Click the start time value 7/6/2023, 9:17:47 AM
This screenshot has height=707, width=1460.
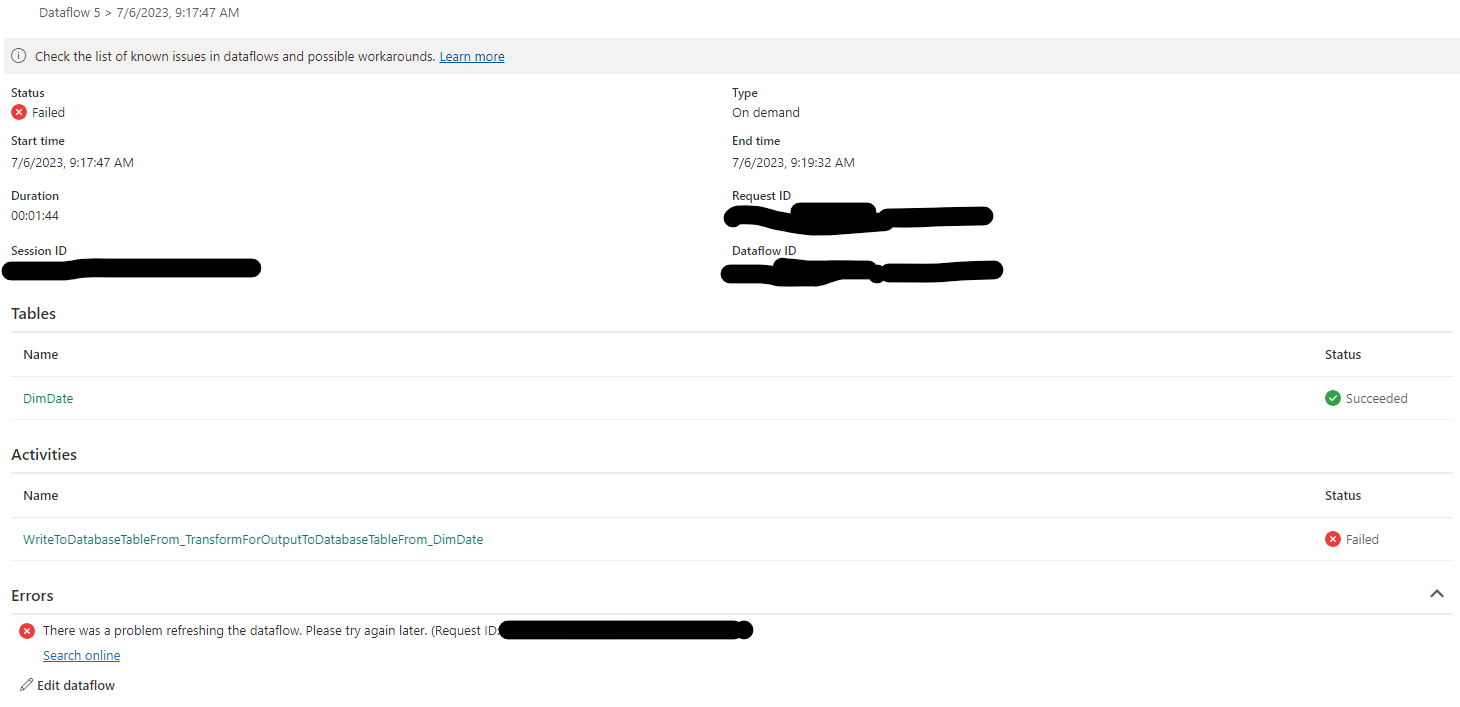pos(72,162)
